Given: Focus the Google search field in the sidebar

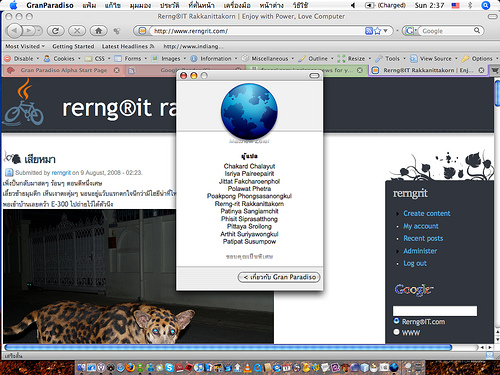Looking at the screenshot, I should pos(435,311).
